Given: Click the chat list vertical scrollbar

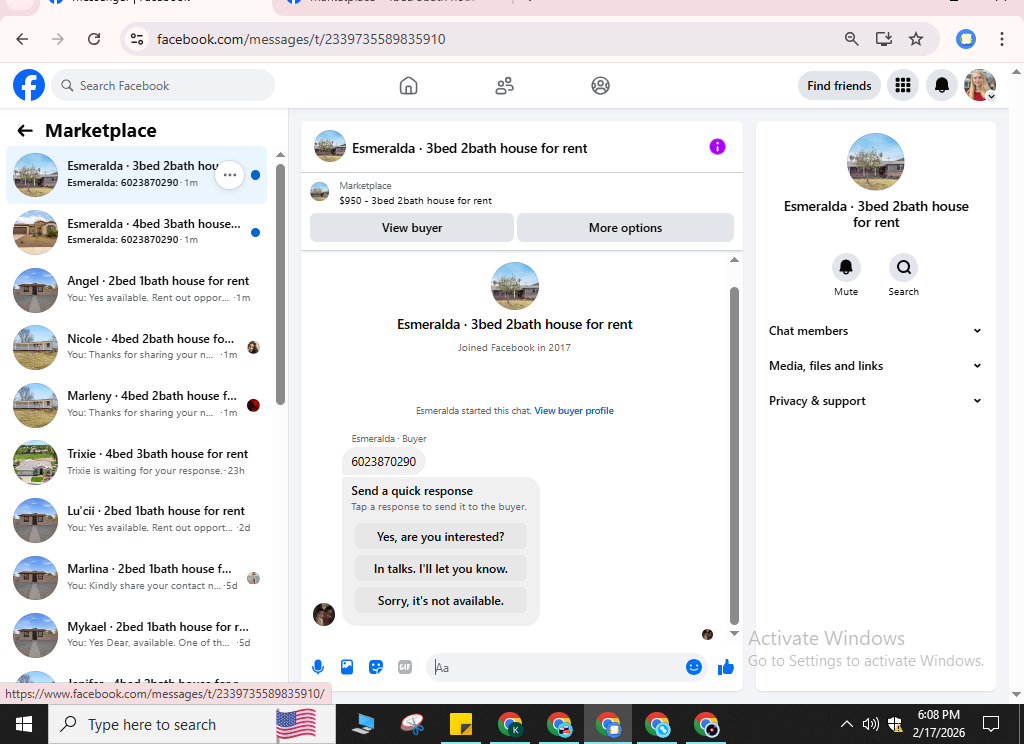Looking at the screenshot, I should (x=280, y=284).
